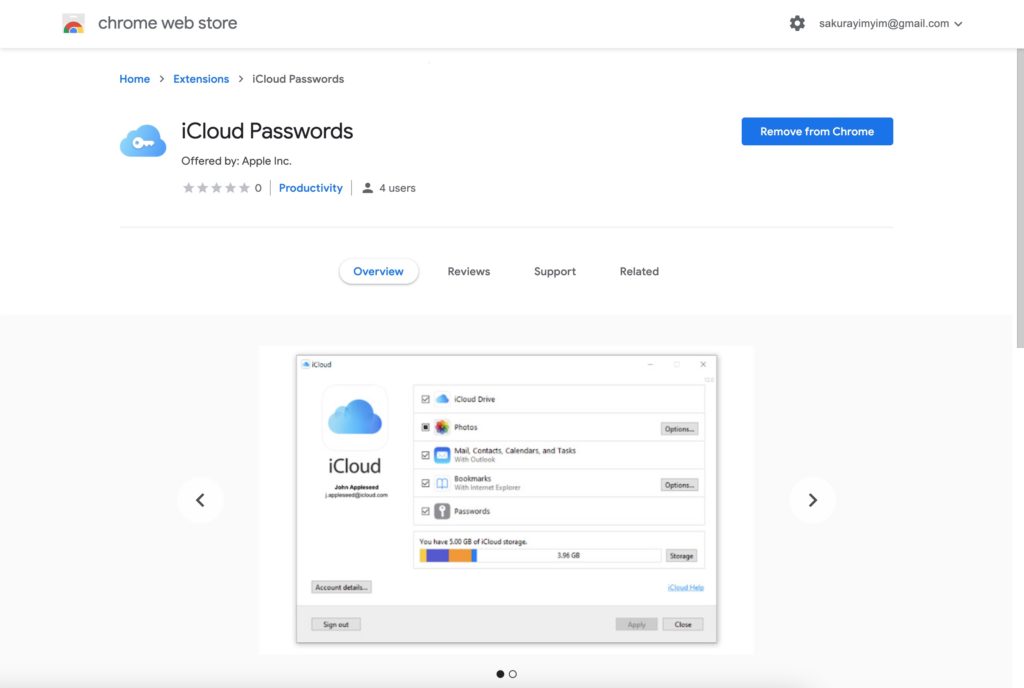The image size is (1024, 688).
Task: Navigate to Extensions in the breadcrumb
Action: pyautogui.click(x=201, y=79)
